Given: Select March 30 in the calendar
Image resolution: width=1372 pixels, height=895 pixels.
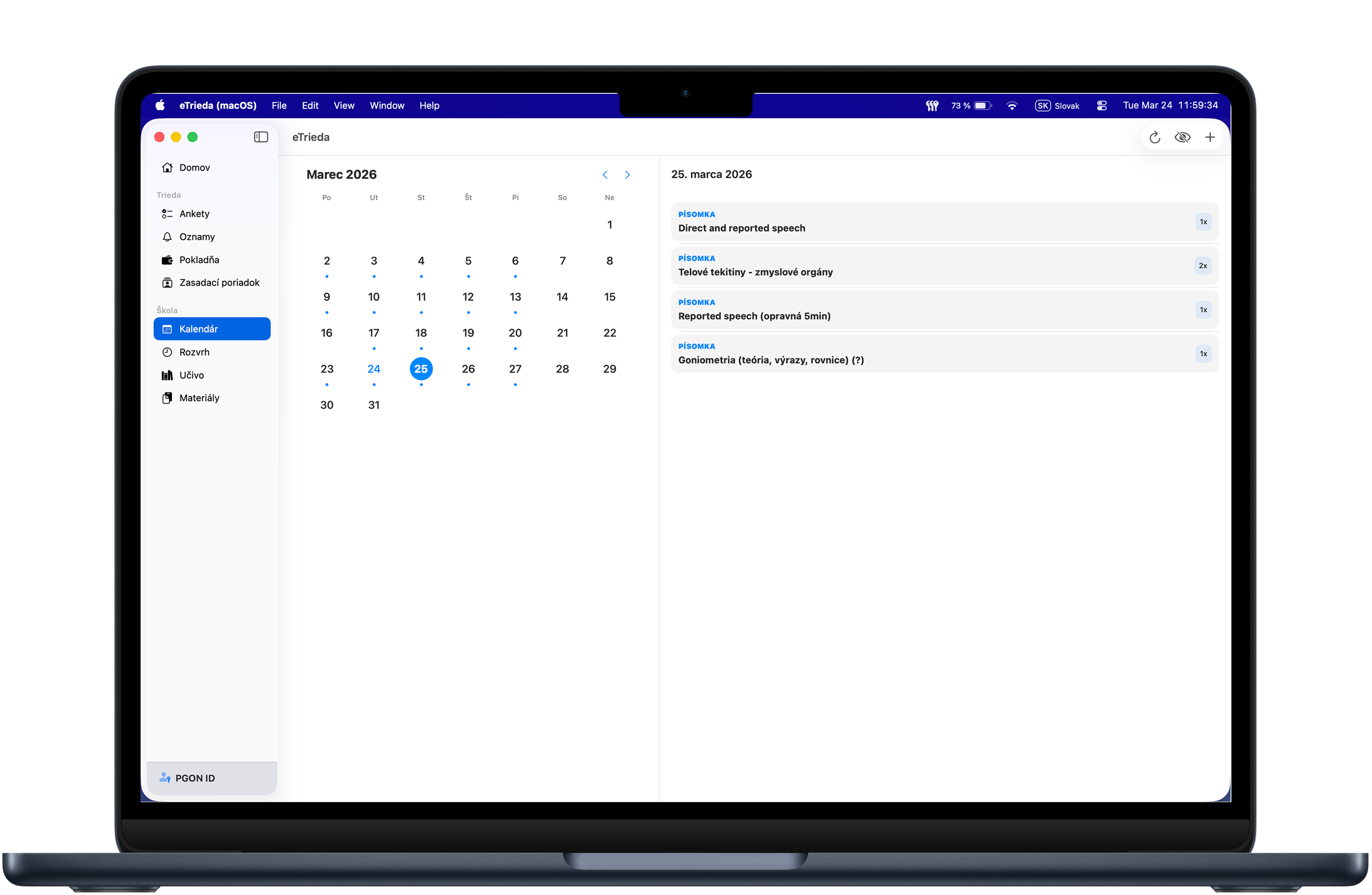Looking at the screenshot, I should (x=327, y=405).
